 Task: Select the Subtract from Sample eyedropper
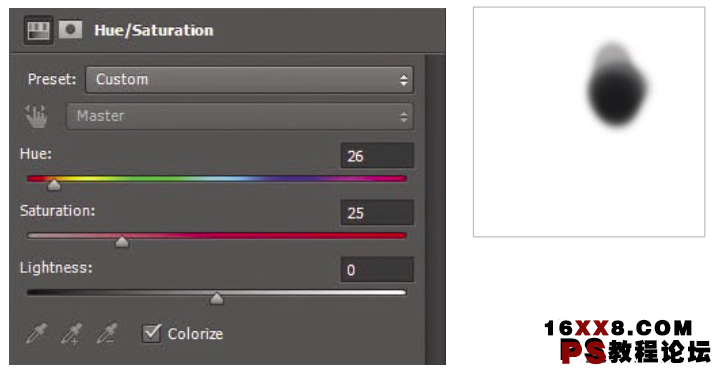(x=107, y=333)
